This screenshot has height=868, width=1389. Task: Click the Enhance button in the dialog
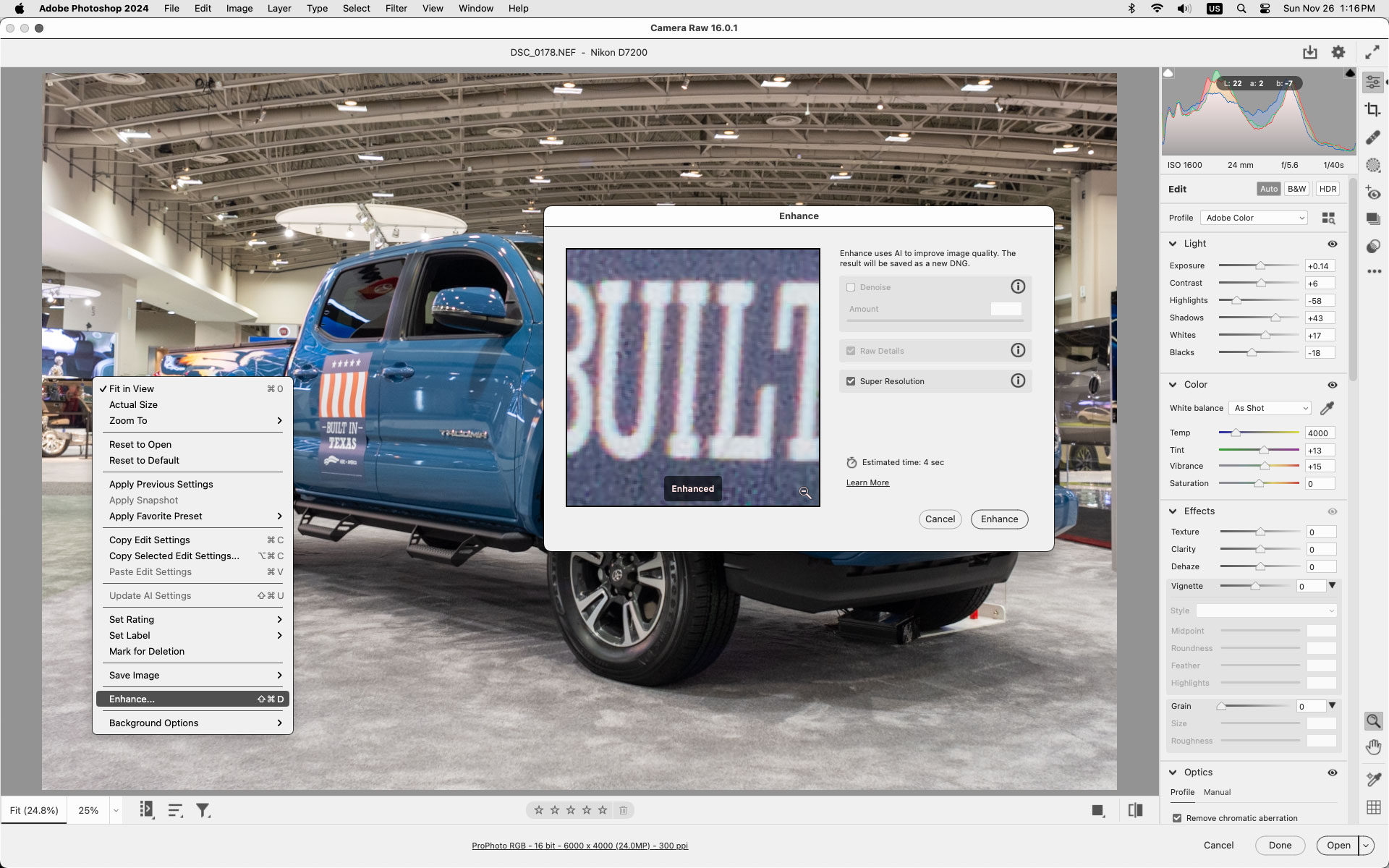pyautogui.click(x=999, y=519)
